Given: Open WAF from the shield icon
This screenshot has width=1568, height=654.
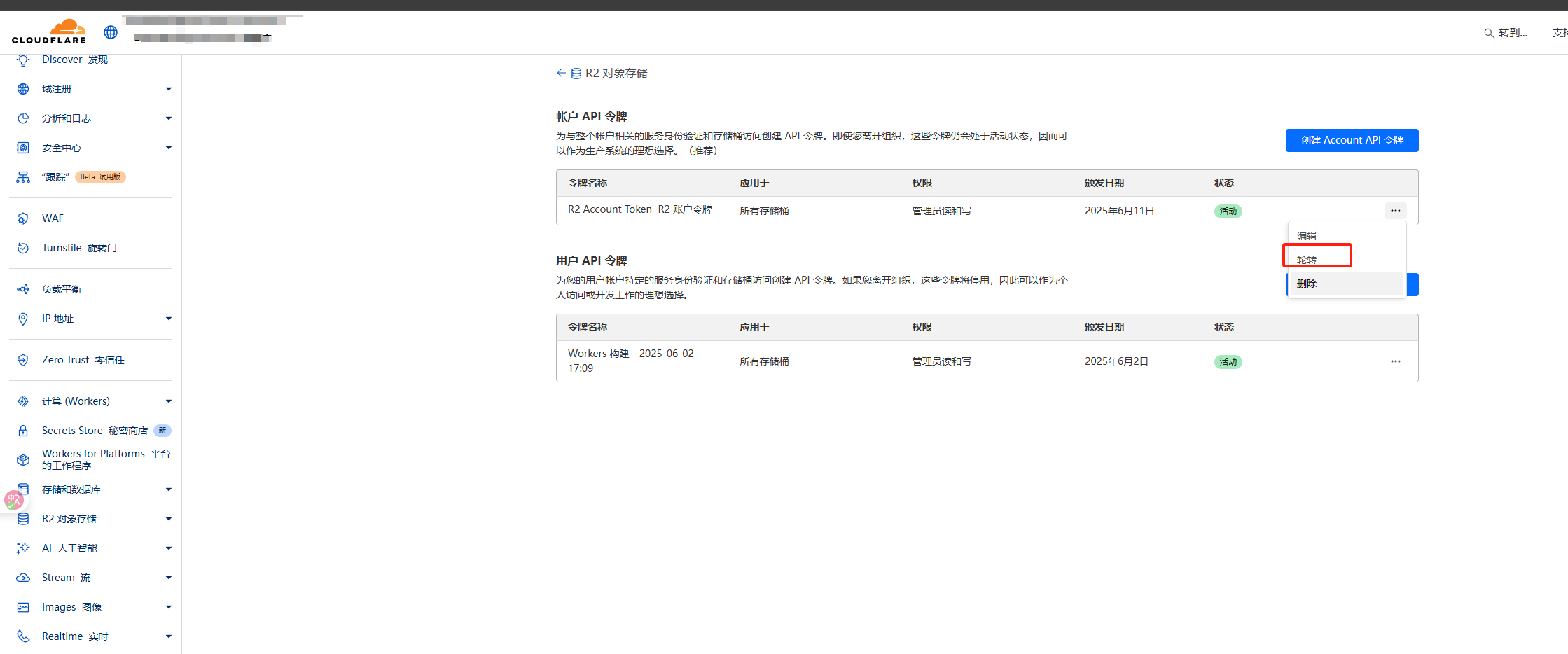Looking at the screenshot, I should [x=23, y=218].
